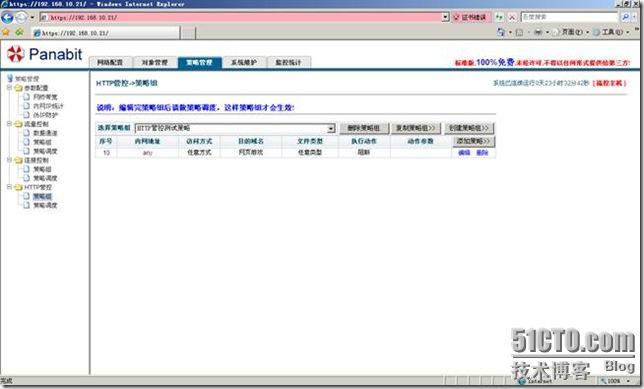Open 策略调度 under 流量控制
The height and width of the screenshot is (389, 644).
(x=45, y=151)
